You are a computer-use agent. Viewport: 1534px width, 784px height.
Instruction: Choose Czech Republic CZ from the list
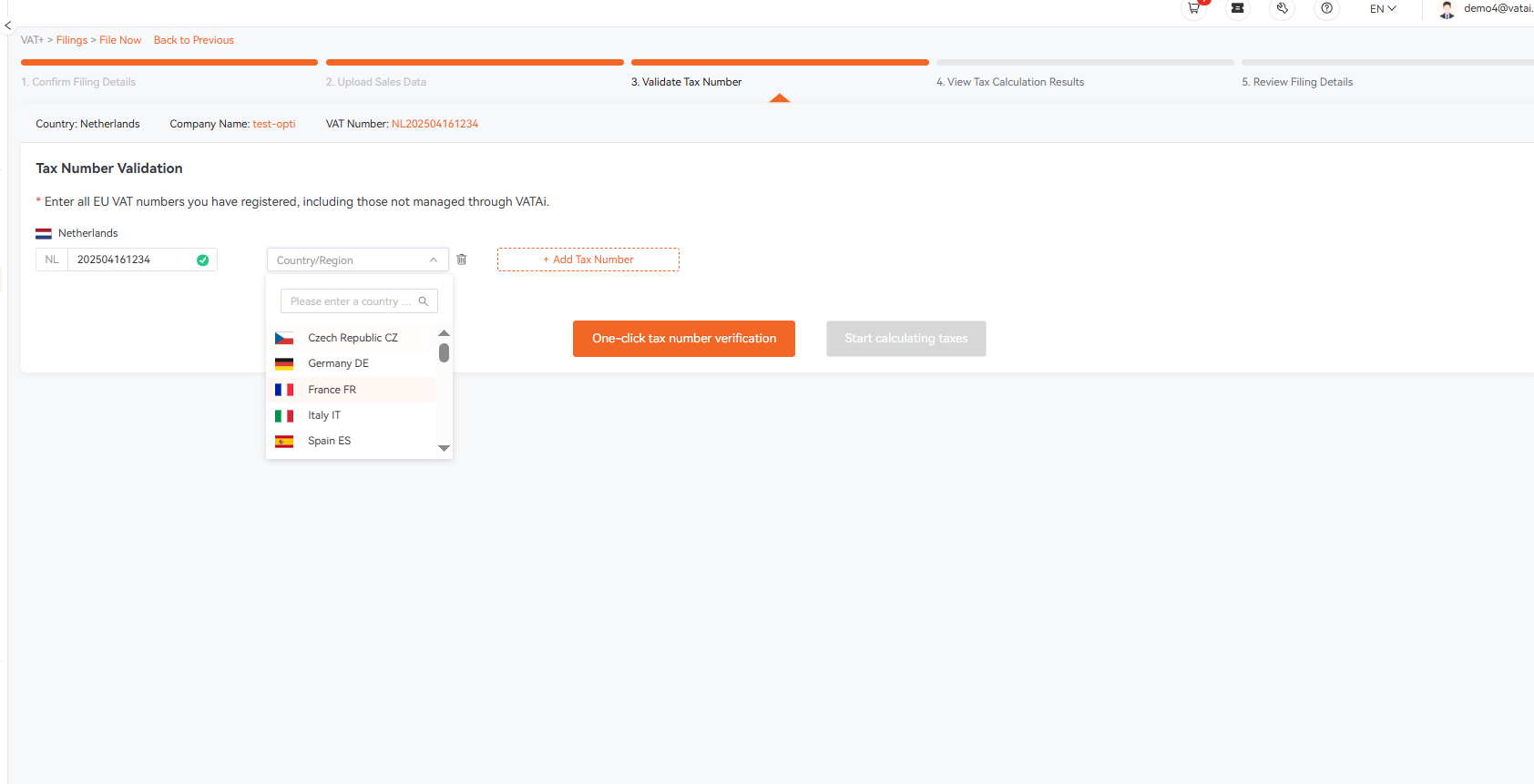point(351,338)
